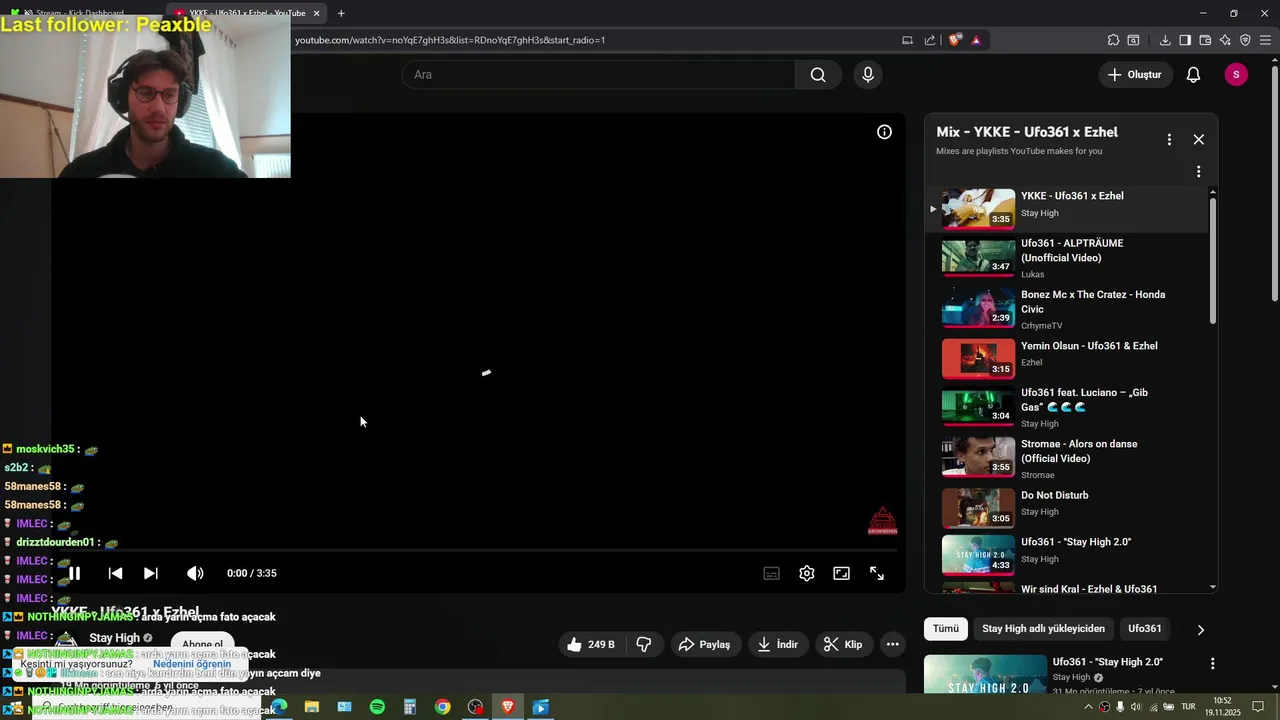Image resolution: width=1280 pixels, height=720 pixels.
Task: Enter fullscreen on the video player
Action: pyautogui.click(x=877, y=573)
